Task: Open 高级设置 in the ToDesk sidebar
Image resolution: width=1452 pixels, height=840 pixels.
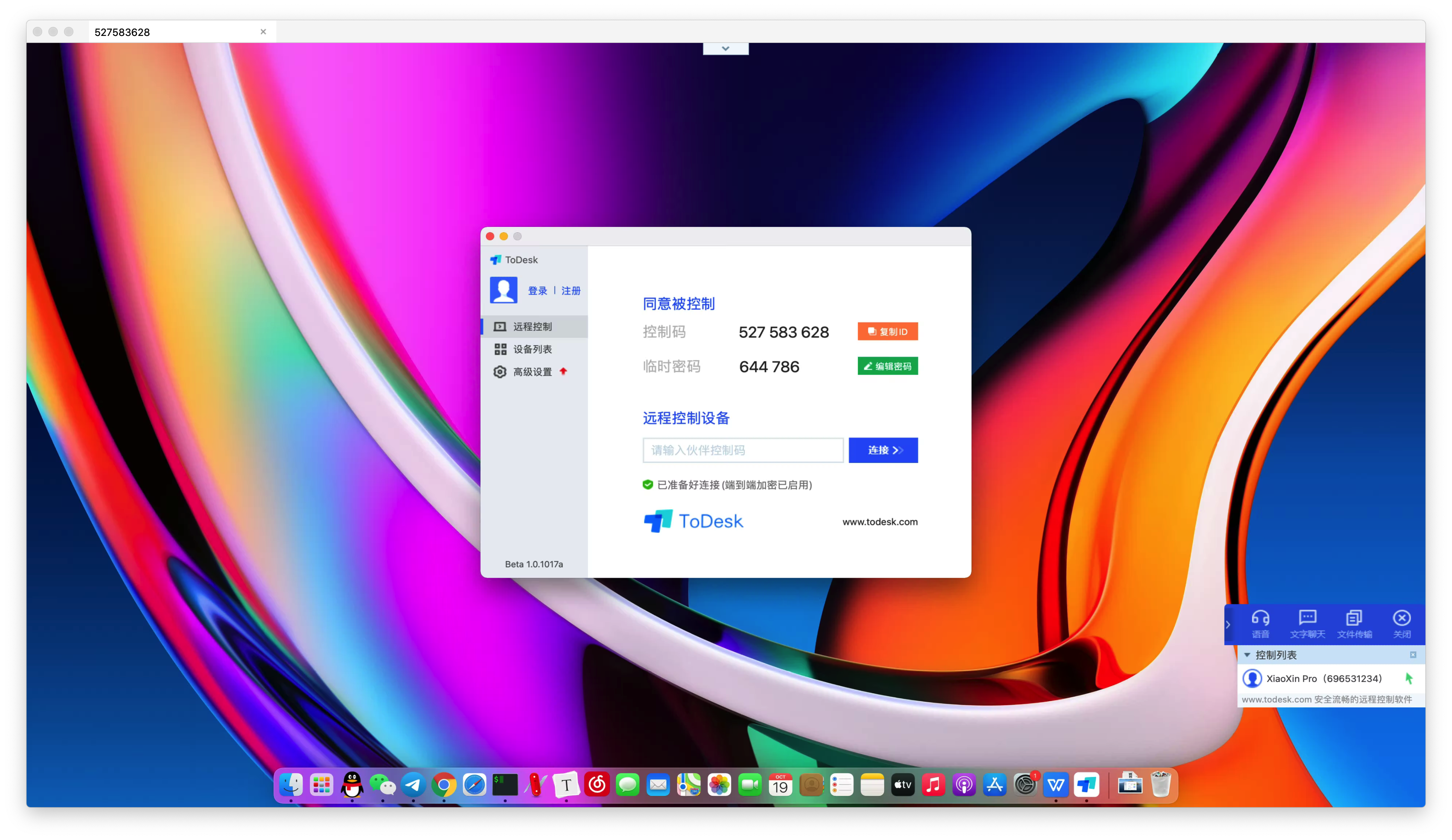Action: tap(534, 372)
